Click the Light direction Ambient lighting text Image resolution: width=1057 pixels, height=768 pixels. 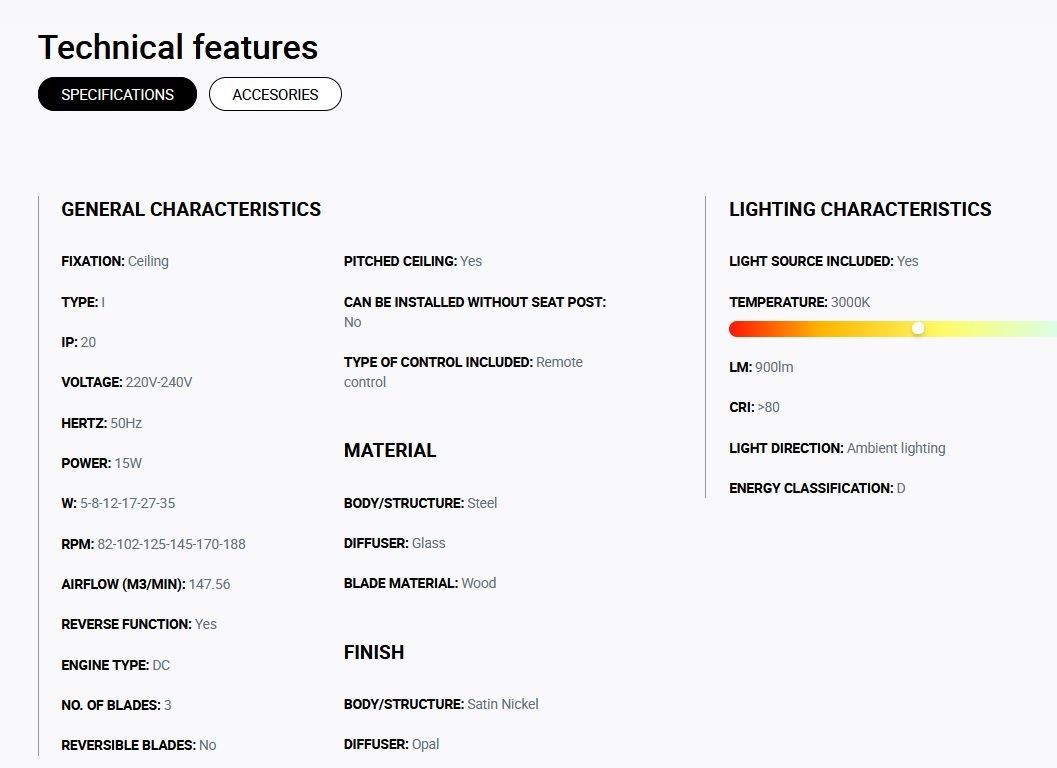pyautogui.click(x=895, y=448)
